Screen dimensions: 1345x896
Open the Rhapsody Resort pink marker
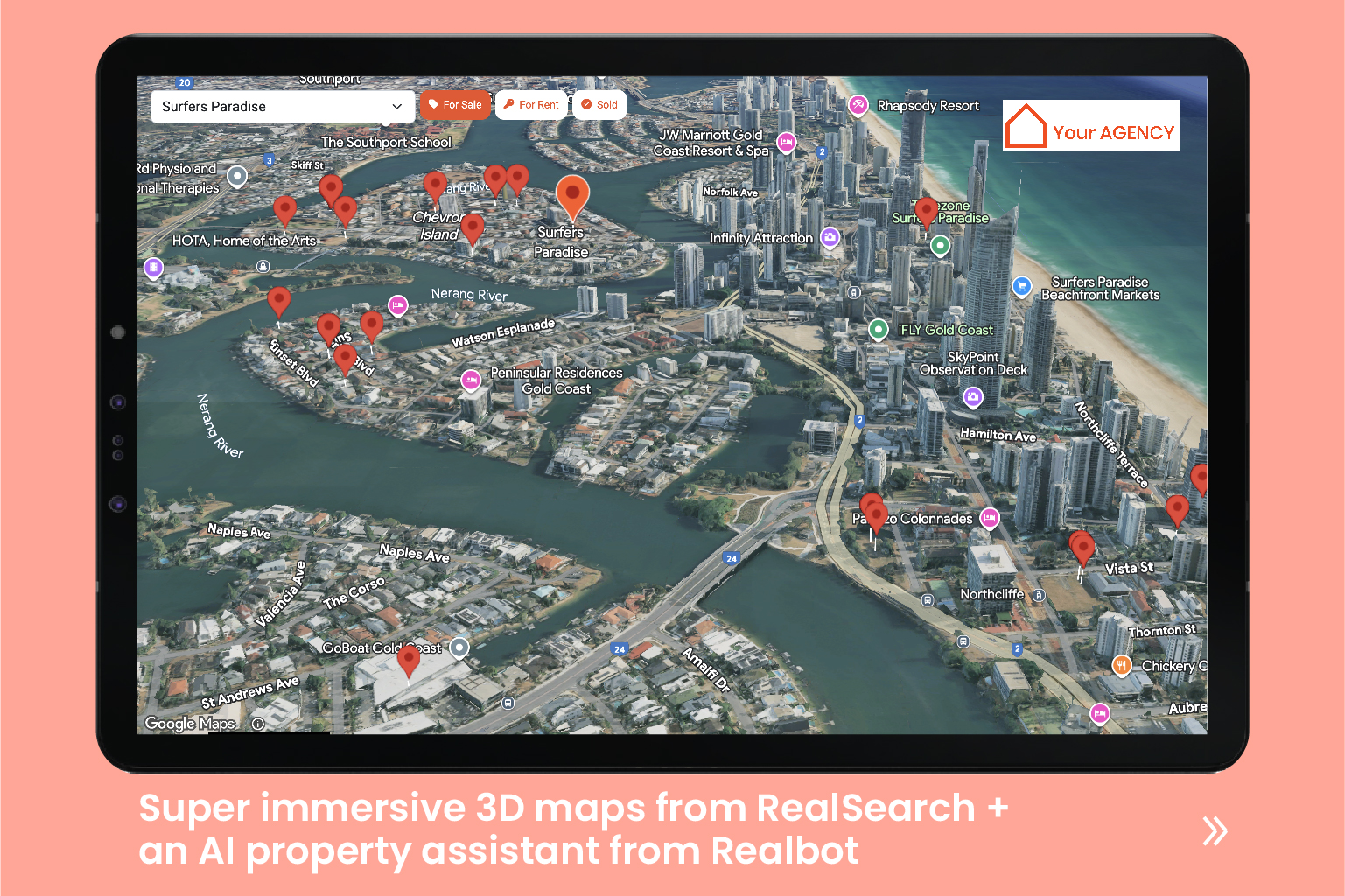click(x=858, y=106)
